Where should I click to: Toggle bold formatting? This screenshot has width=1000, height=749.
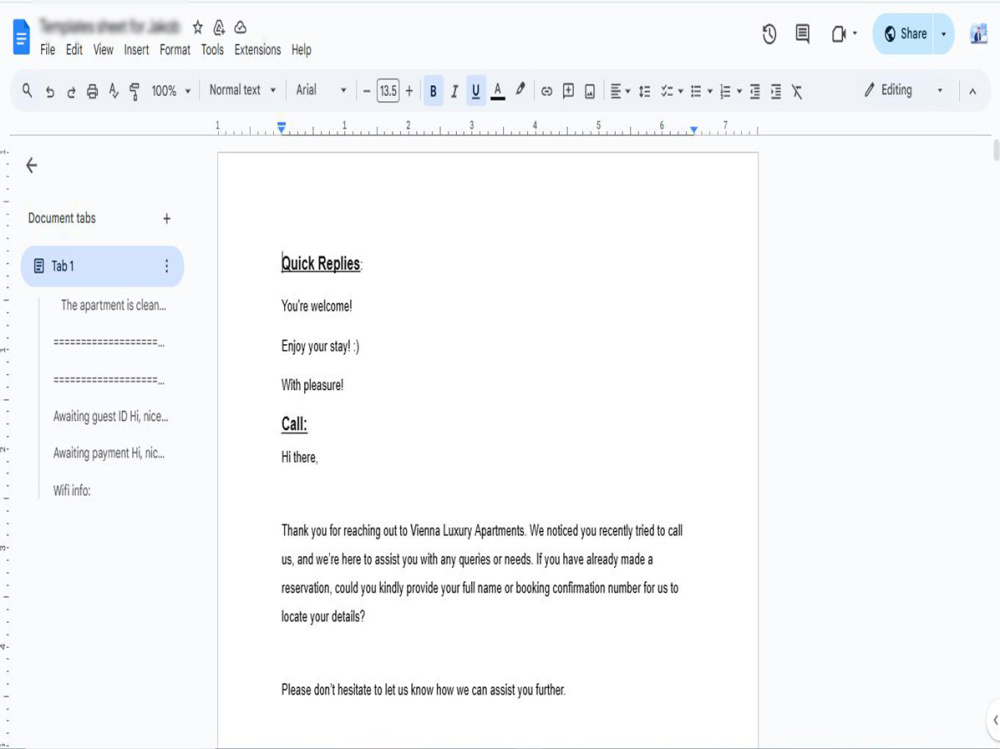433,91
